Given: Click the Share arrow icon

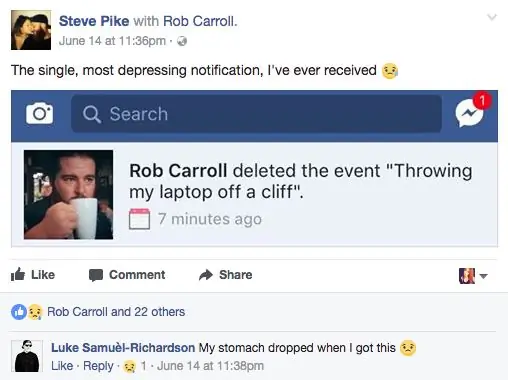Looking at the screenshot, I should (206, 275).
